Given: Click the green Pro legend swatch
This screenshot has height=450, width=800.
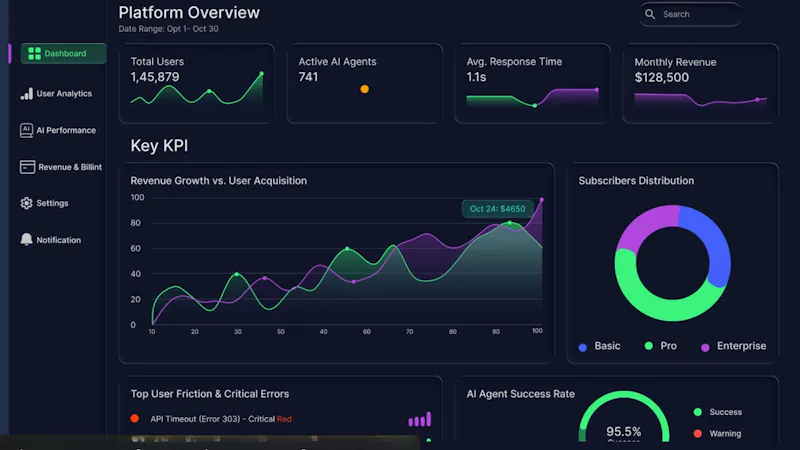Looking at the screenshot, I should click(x=648, y=346).
